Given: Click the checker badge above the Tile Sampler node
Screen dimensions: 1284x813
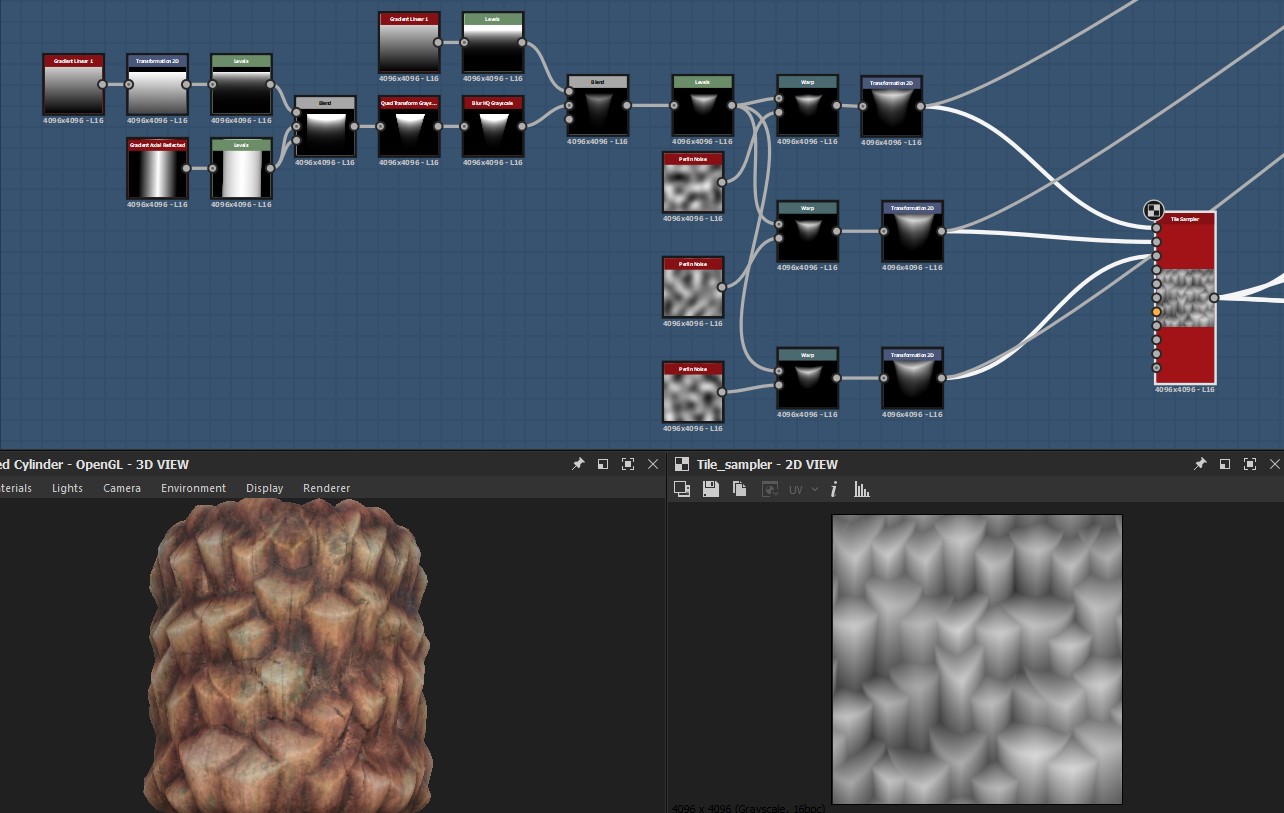Looking at the screenshot, I should (1153, 210).
